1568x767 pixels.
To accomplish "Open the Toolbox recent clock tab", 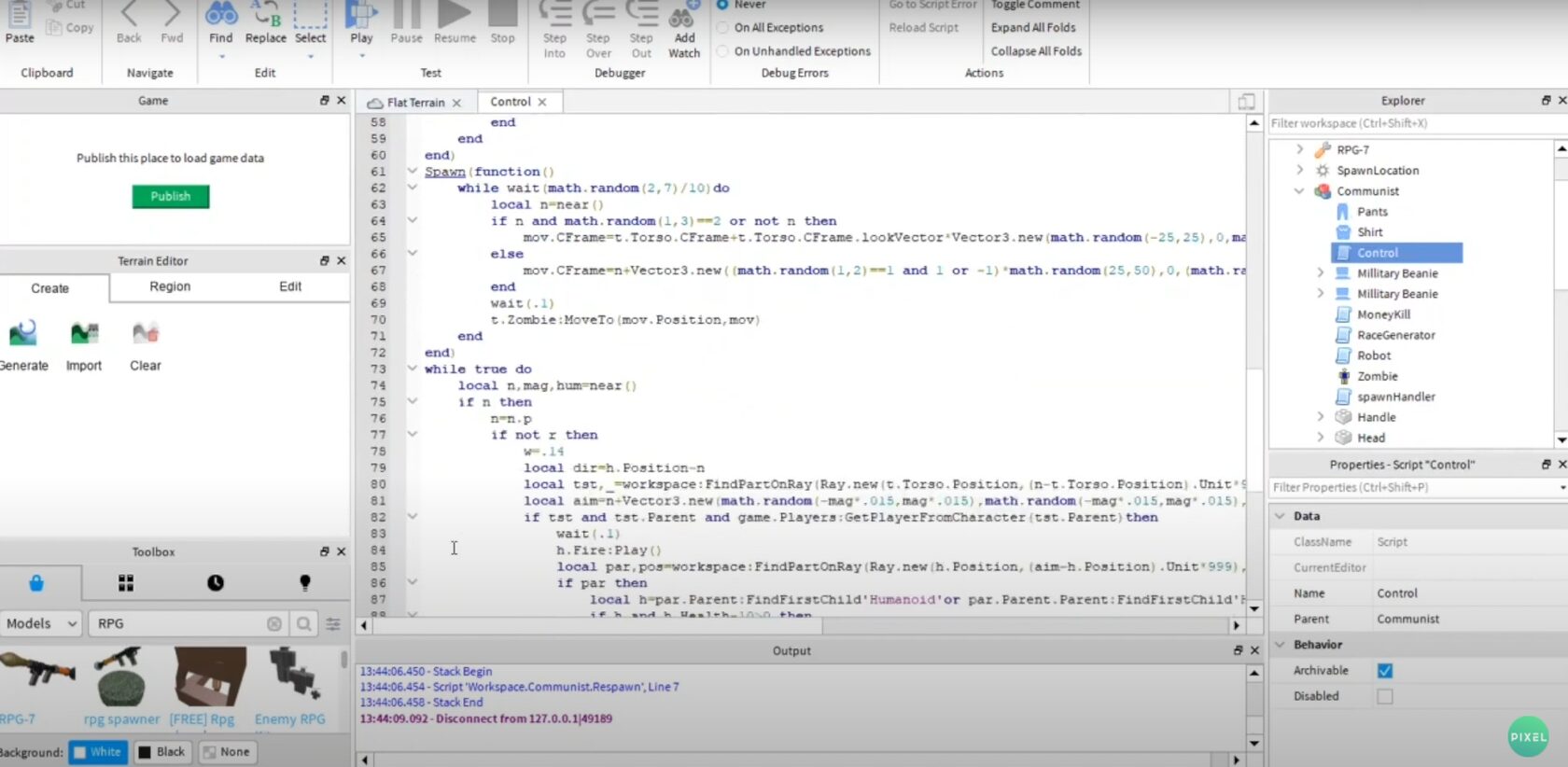I will [x=216, y=583].
